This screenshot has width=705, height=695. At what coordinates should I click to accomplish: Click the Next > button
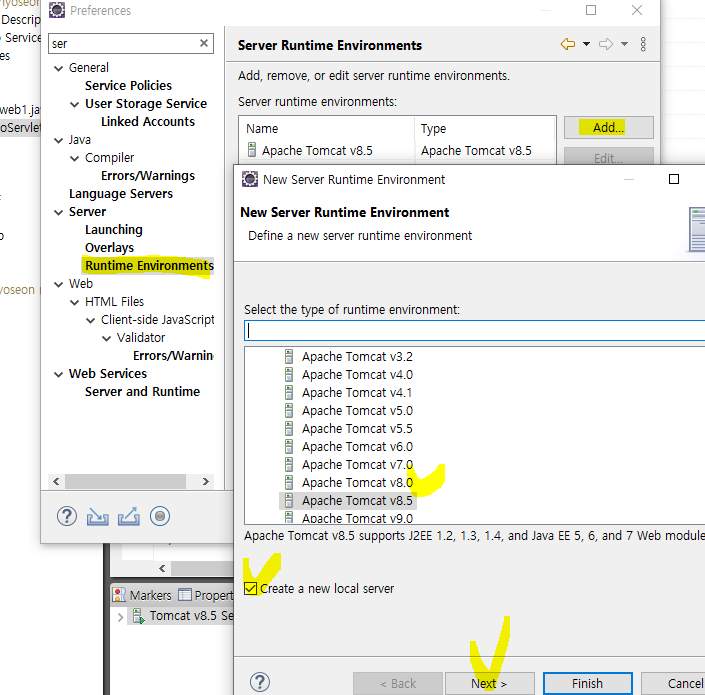pos(490,683)
